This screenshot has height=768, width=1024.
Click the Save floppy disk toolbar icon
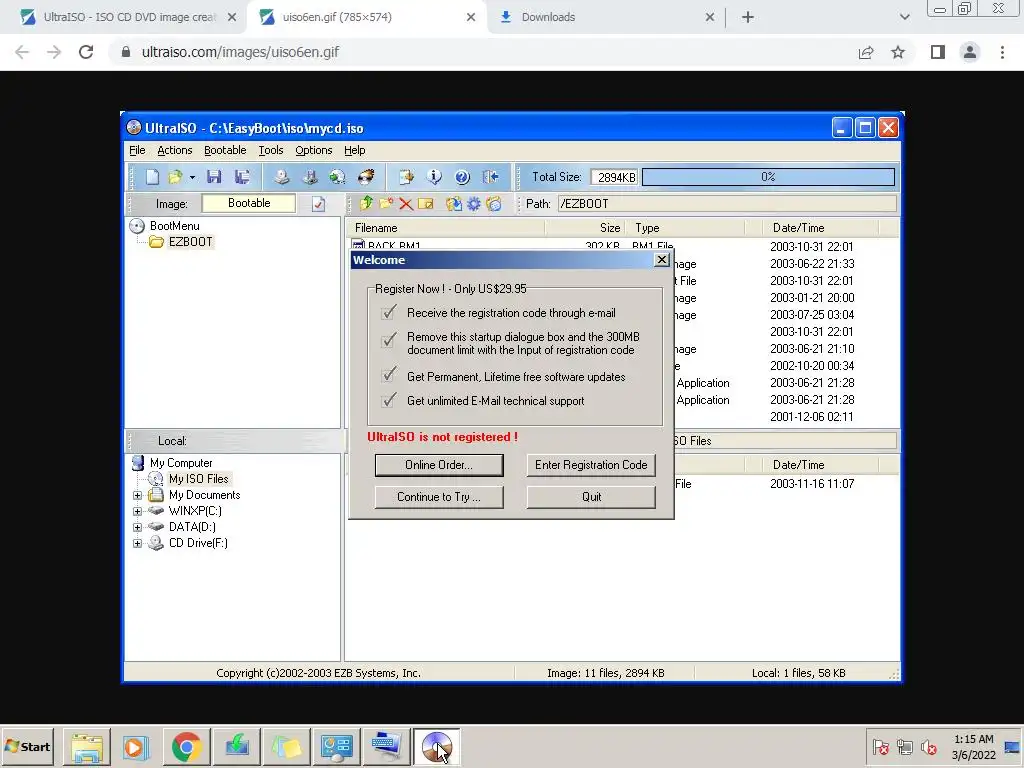click(214, 177)
